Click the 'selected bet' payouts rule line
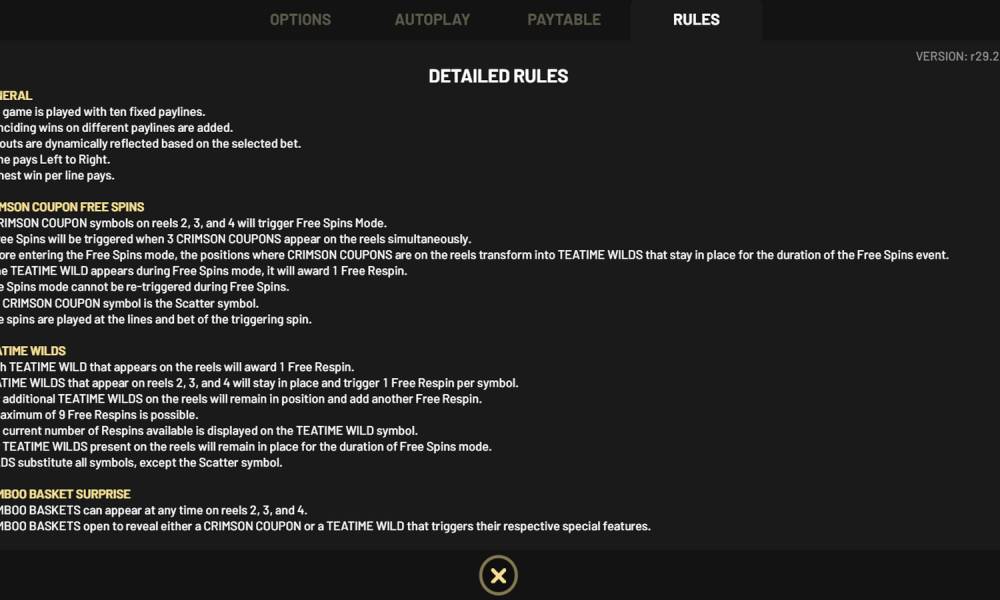1000x600 pixels. pyautogui.click(x=151, y=144)
